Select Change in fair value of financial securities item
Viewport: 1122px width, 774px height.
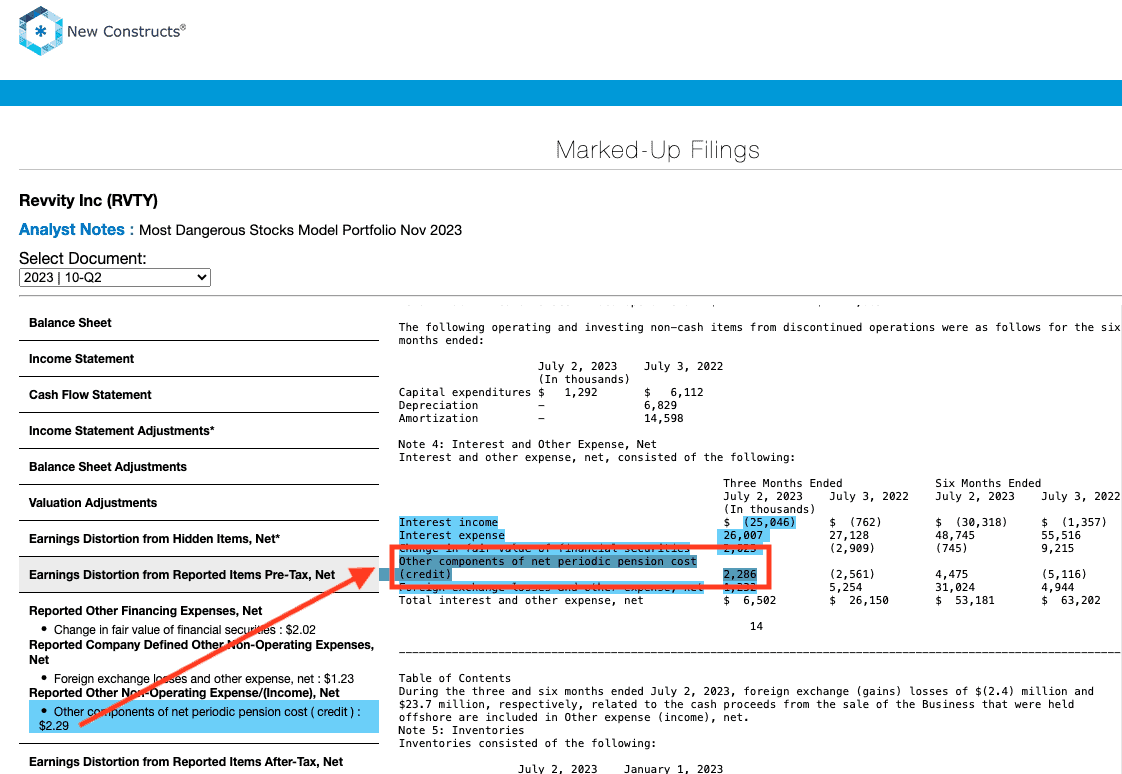coord(185,630)
